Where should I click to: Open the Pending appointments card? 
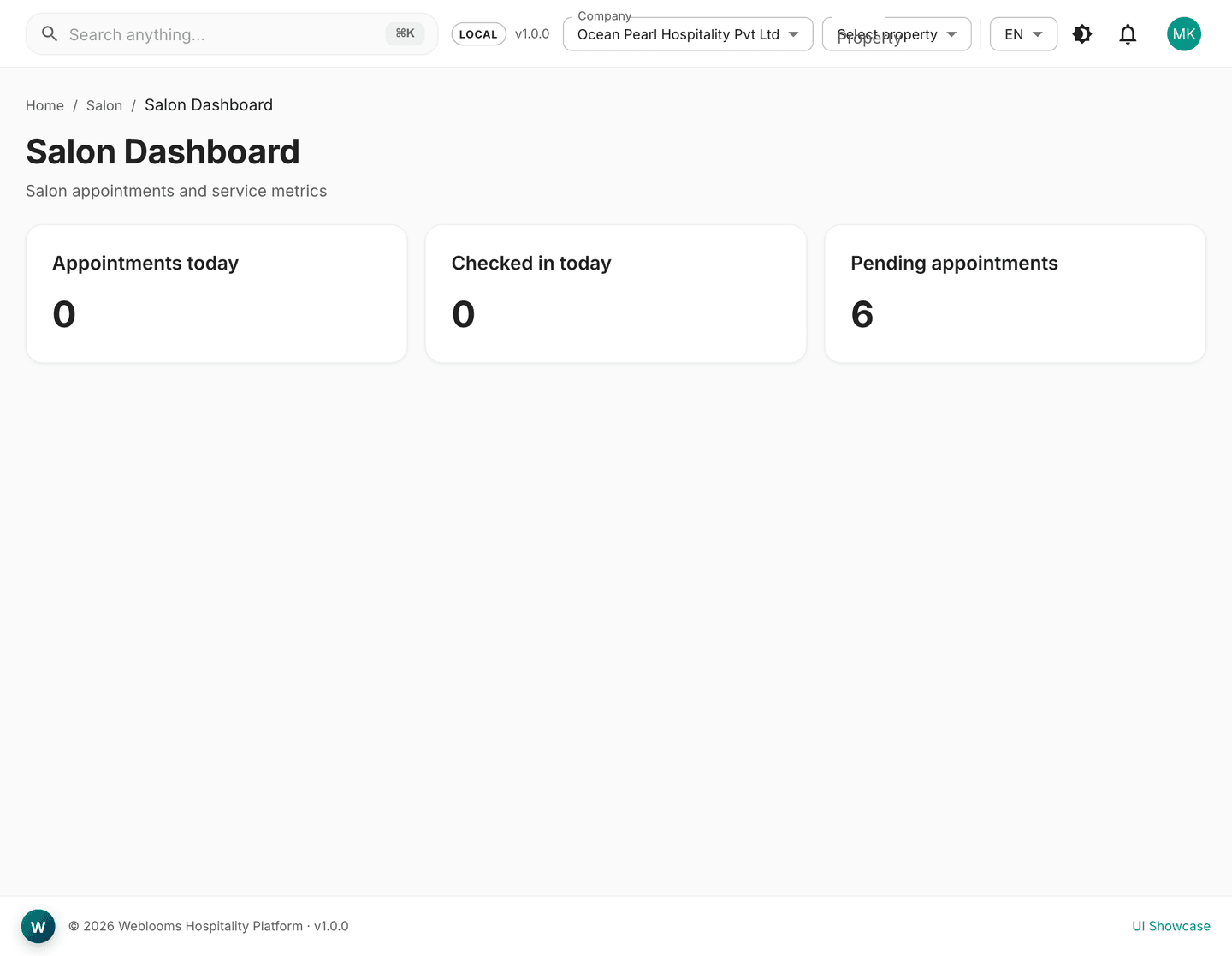point(1016,294)
